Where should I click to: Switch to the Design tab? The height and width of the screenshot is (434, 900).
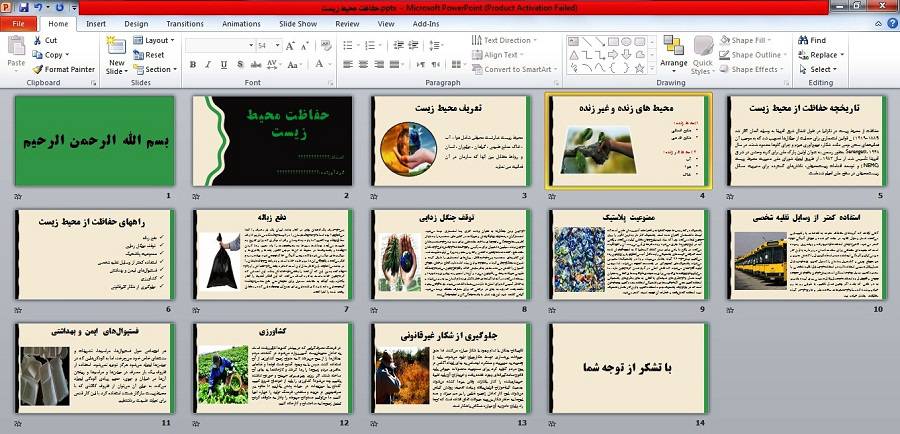click(x=136, y=24)
